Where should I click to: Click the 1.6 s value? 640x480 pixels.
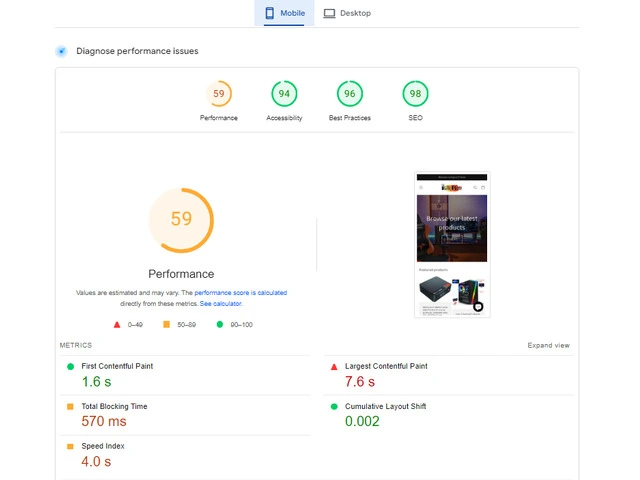click(96, 382)
